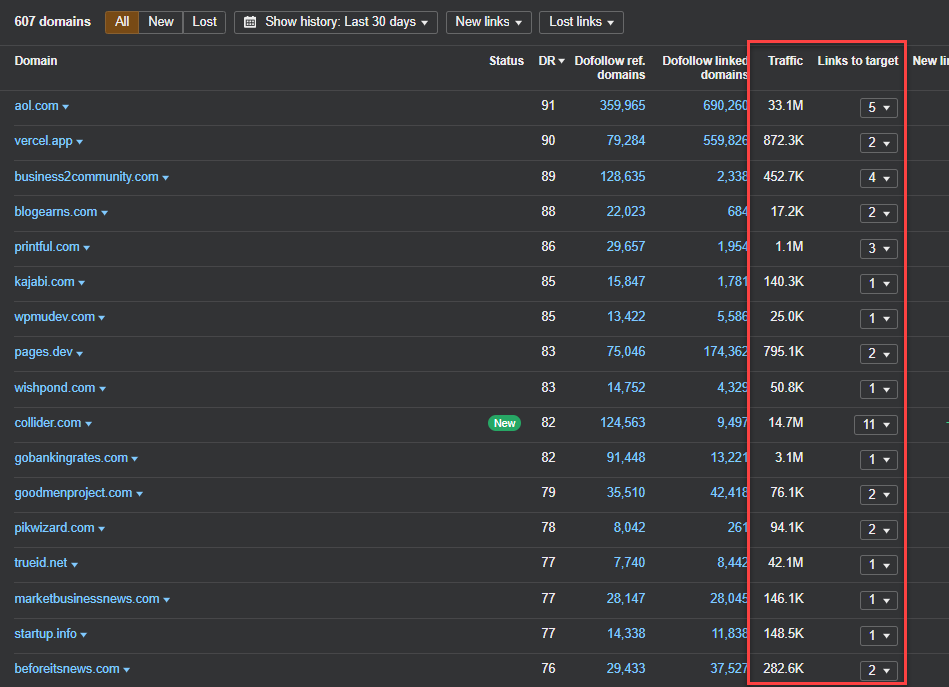Open links to target dropdown for kajabi.com

click(x=879, y=283)
